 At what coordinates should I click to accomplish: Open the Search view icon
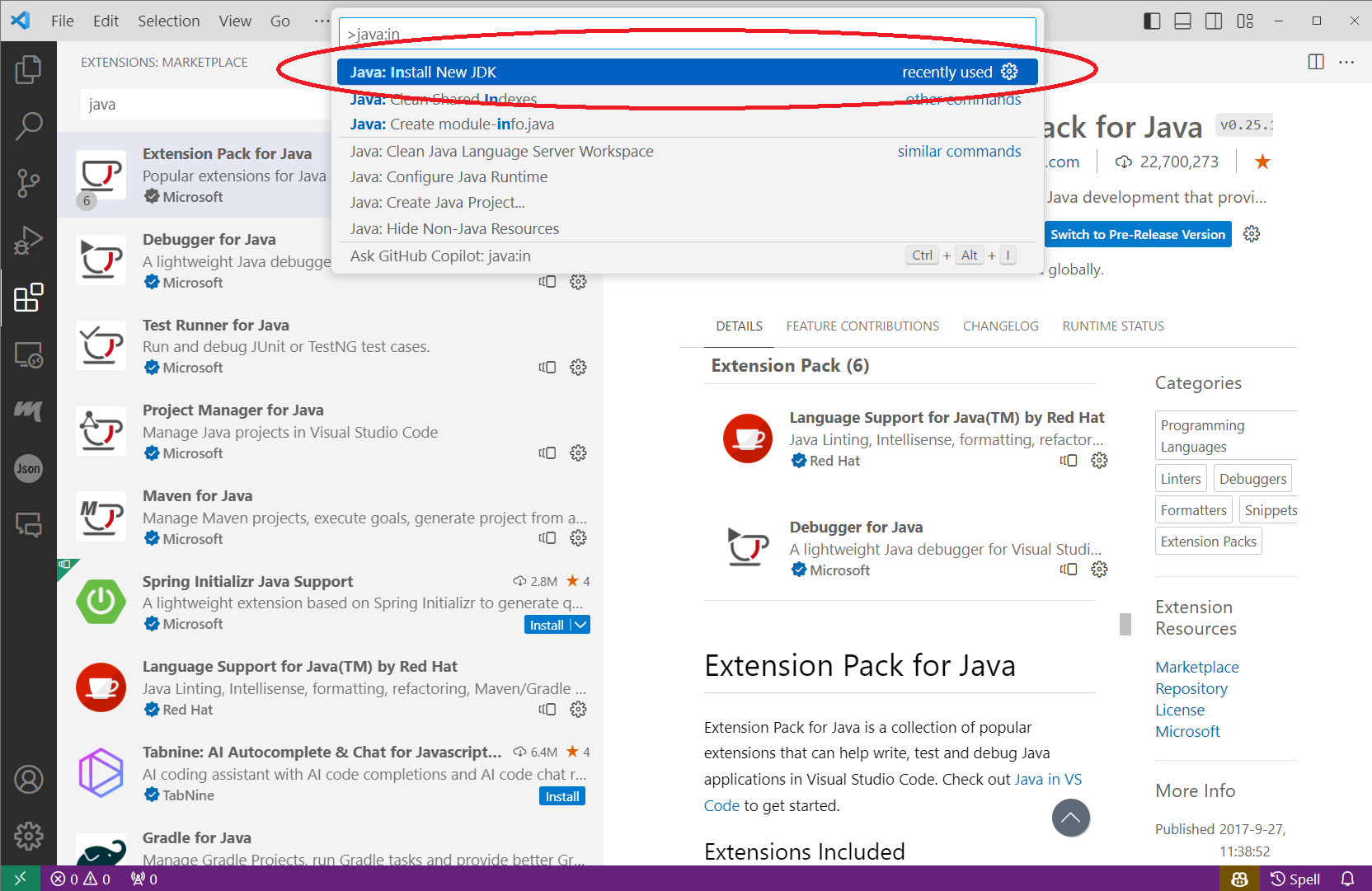pyautogui.click(x=28, y=126)
